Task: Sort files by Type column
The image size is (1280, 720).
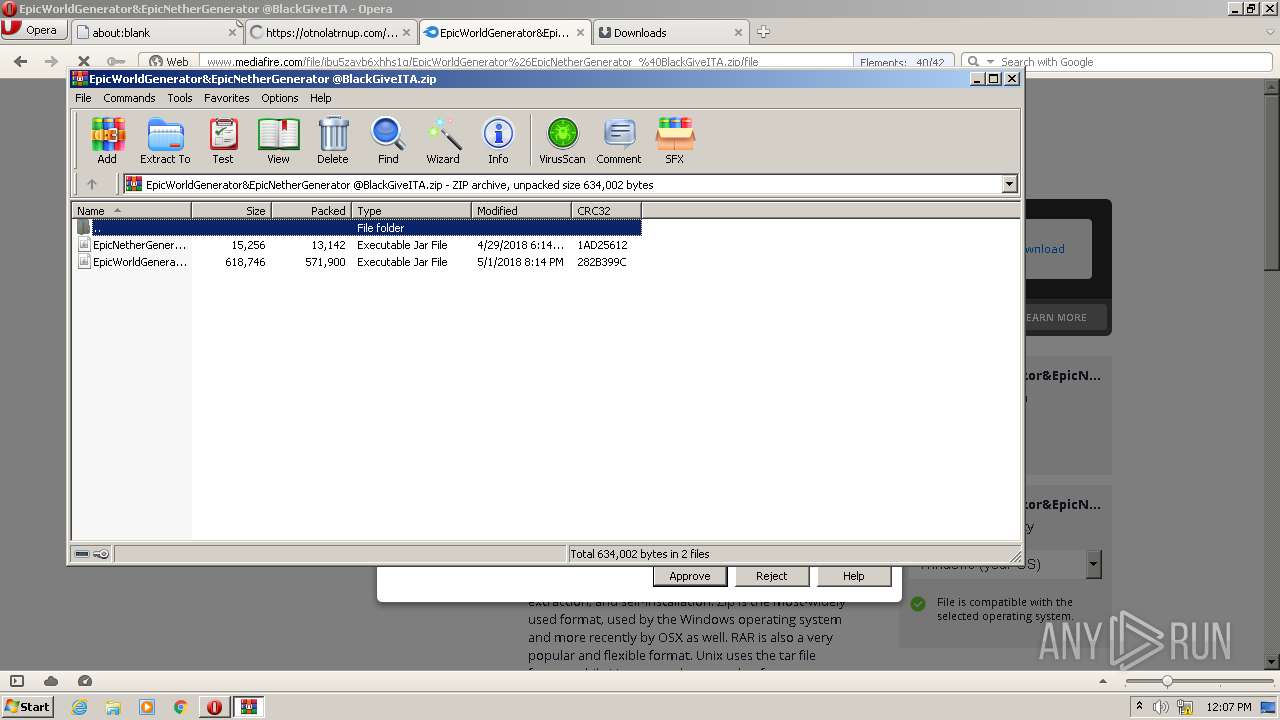Action: 411,210
